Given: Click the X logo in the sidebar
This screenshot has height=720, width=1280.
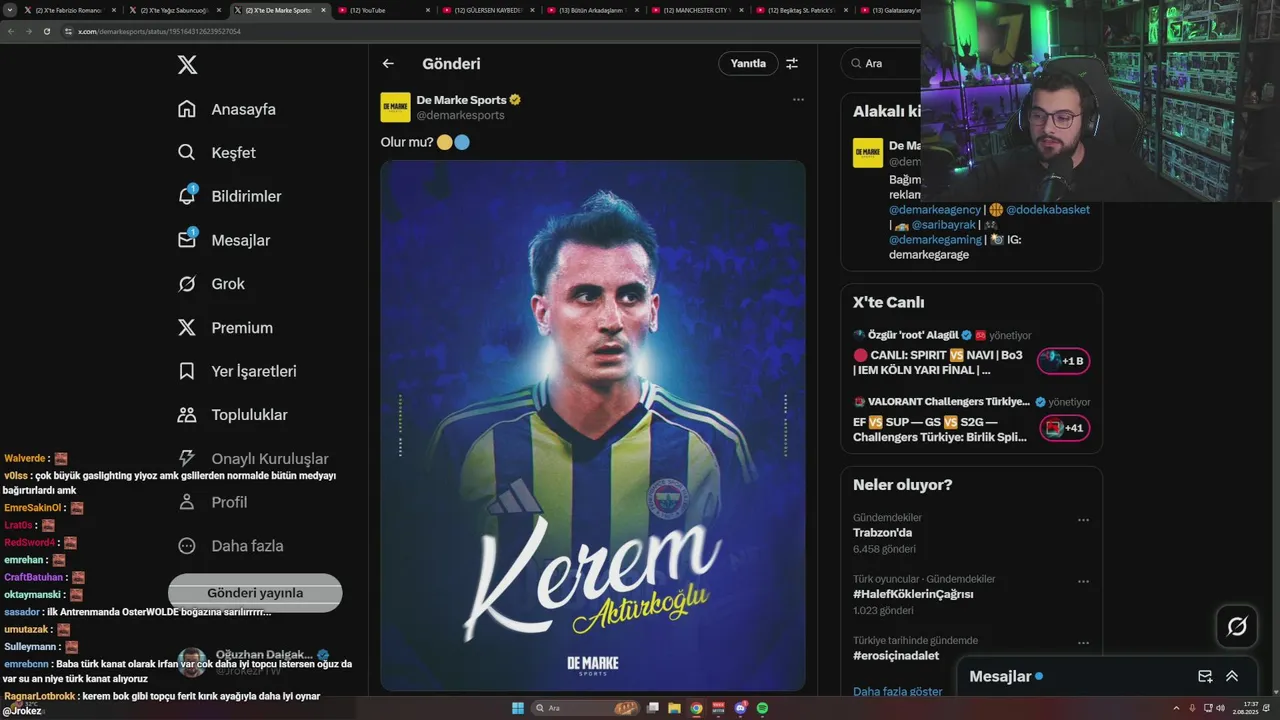Looking at the screenshot, I should 187,65.
